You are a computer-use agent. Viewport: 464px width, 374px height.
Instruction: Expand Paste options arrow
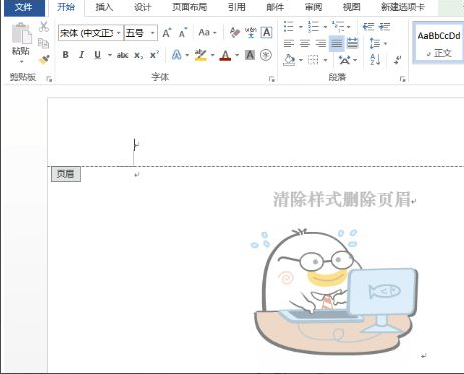click(21, 62)
